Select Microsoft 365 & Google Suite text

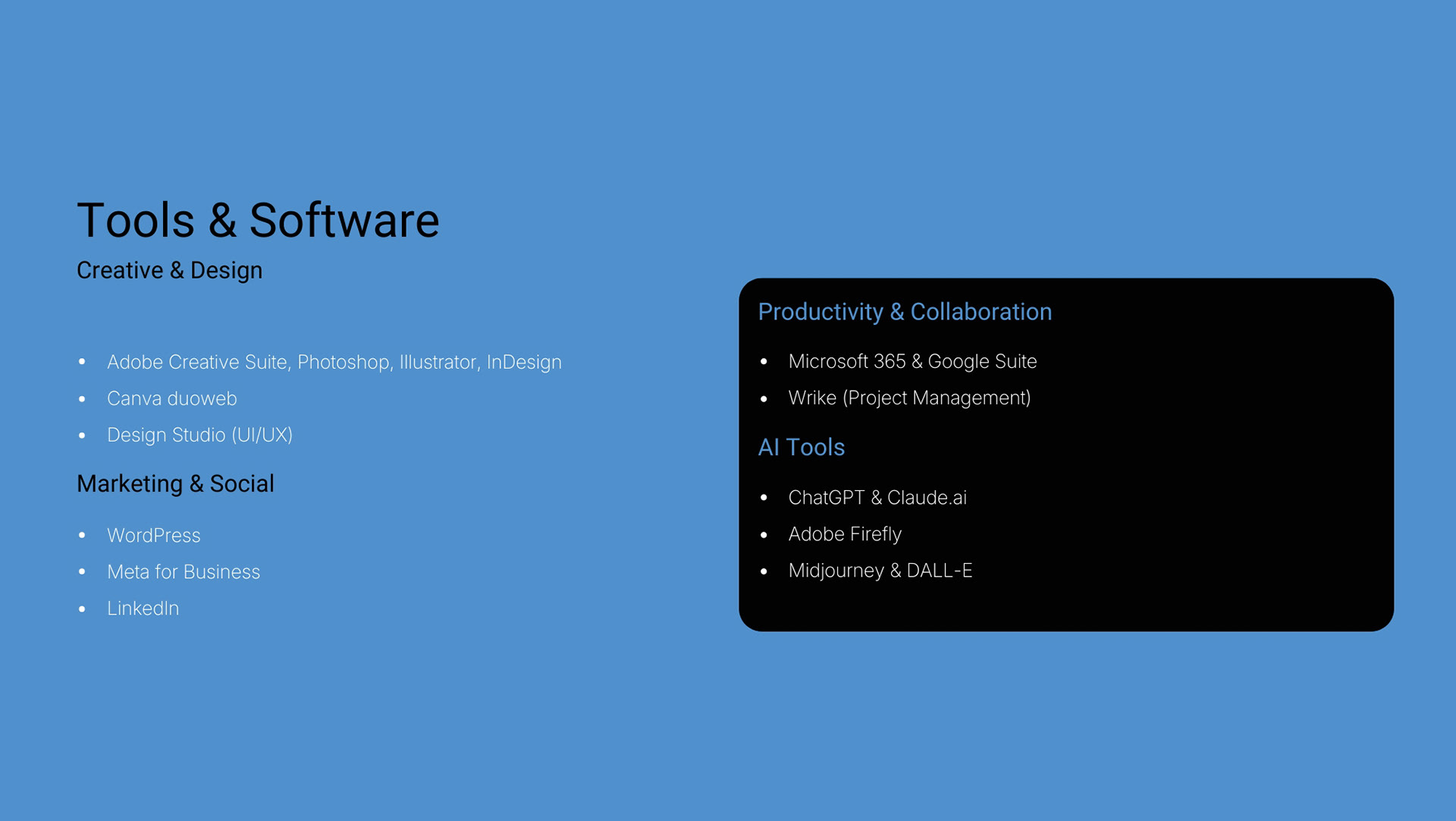tap(912, 361)
